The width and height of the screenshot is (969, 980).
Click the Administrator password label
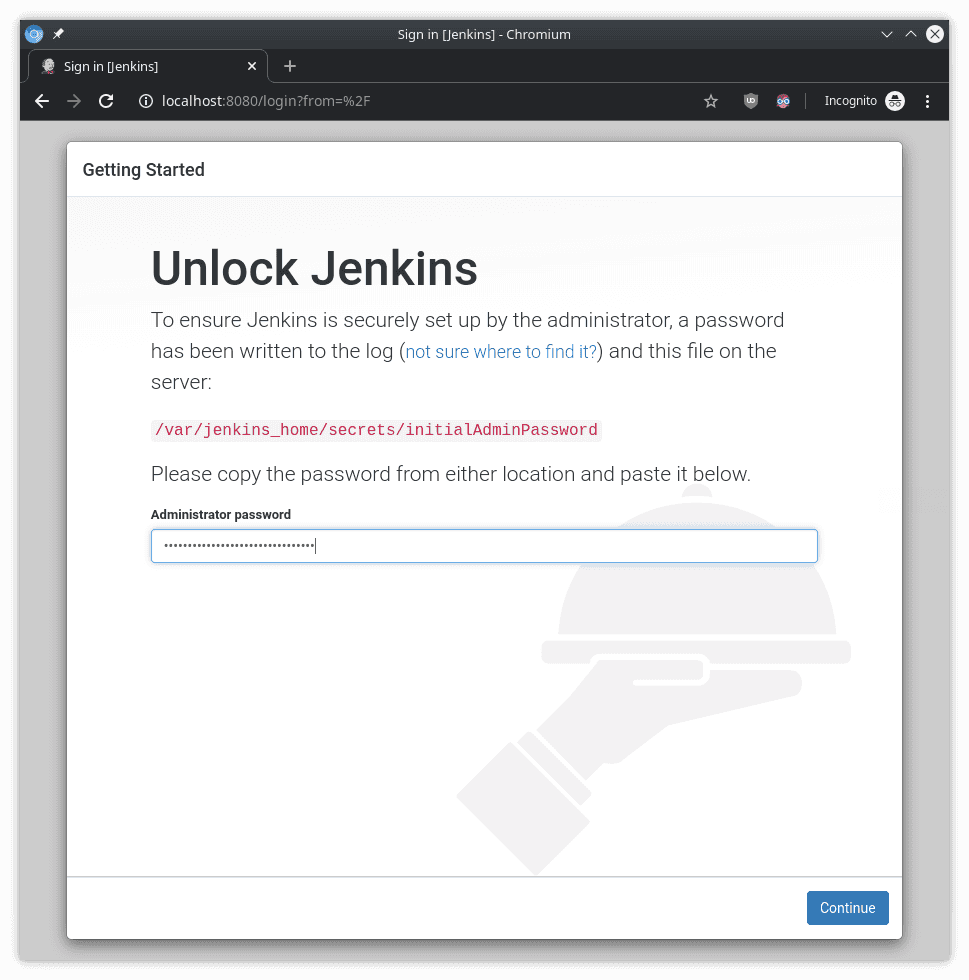[221, 514]
